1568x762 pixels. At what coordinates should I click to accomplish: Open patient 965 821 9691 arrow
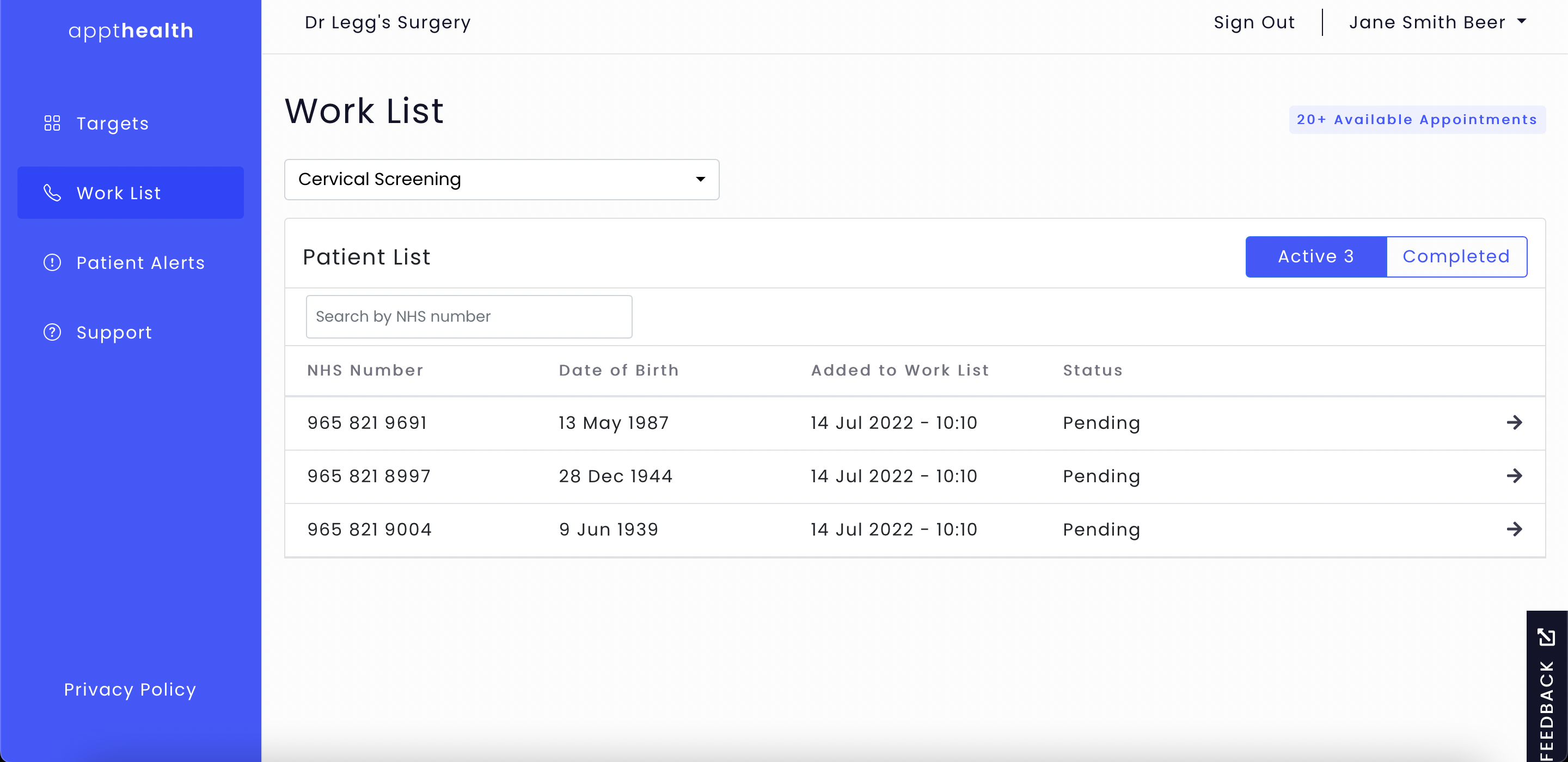click(x=1514, y=422)
